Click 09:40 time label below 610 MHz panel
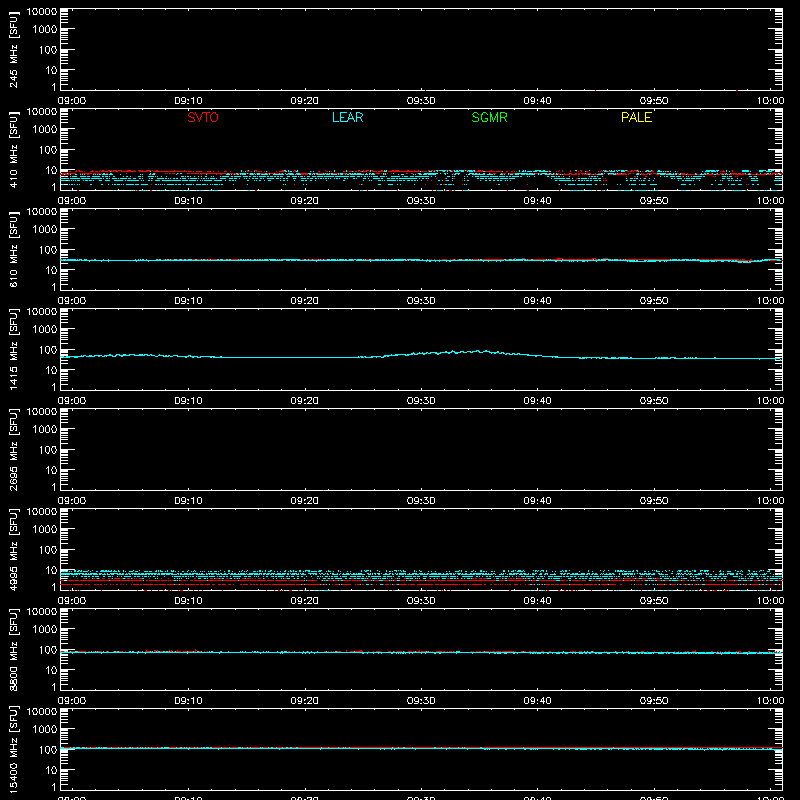The height and width of the screenshot is (800, 800). 537,301
